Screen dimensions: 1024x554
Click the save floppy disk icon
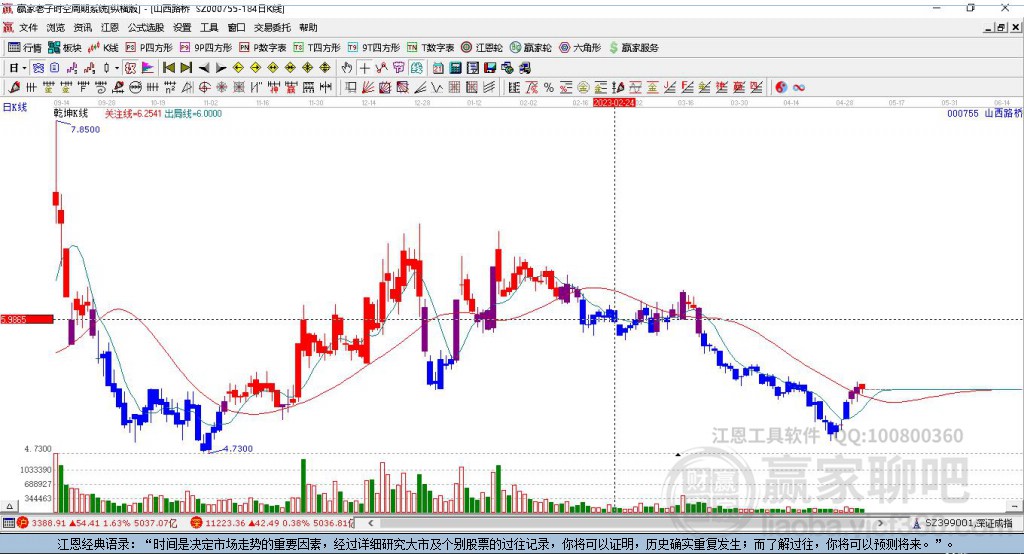pos(489,68)
